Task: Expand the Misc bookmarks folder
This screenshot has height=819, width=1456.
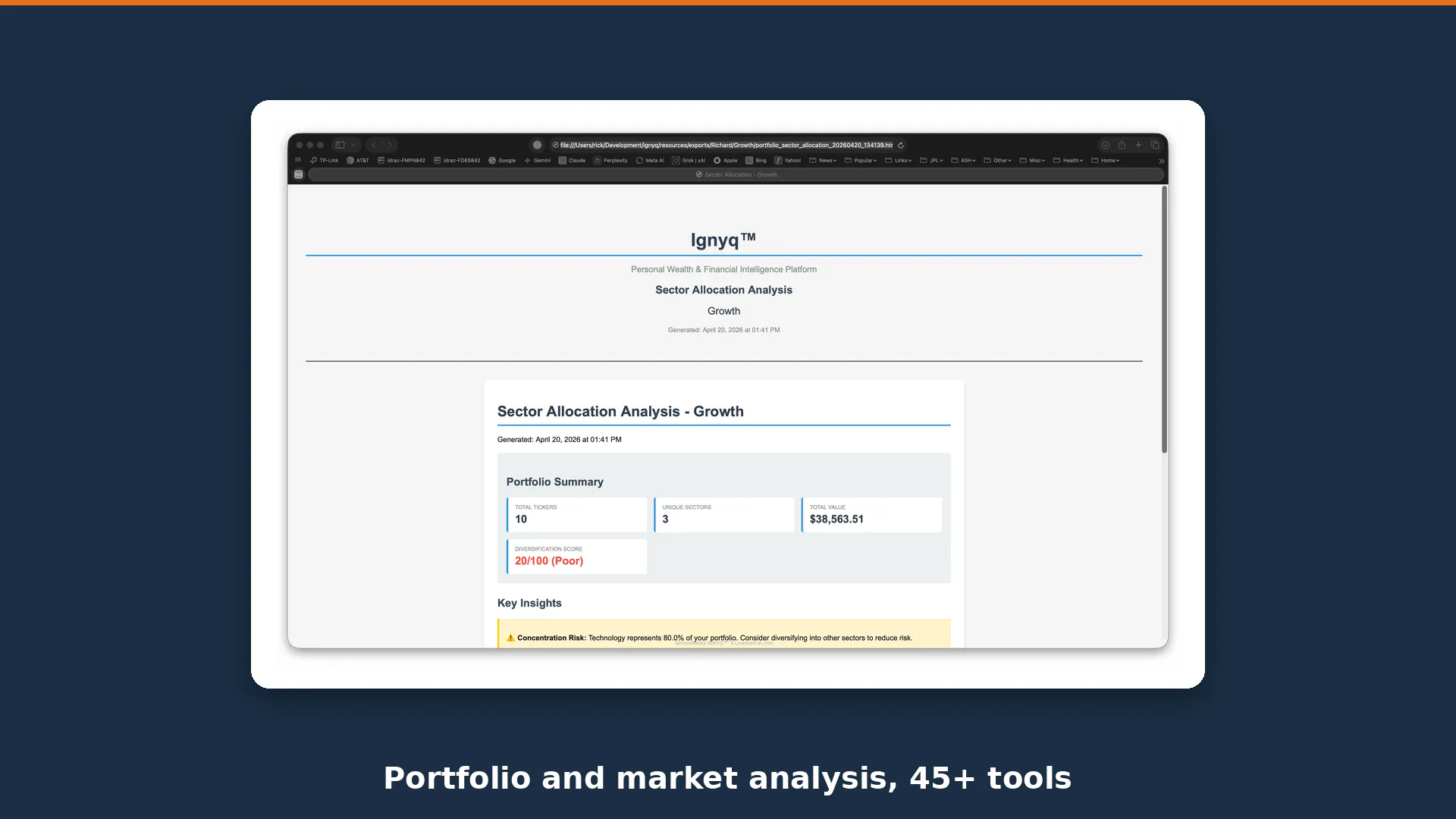Action: point(1033,161)
